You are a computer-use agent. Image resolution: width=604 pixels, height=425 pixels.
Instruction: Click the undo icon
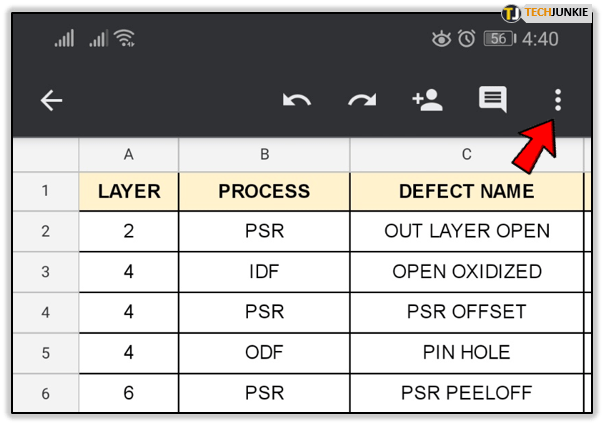coord(296,100)
